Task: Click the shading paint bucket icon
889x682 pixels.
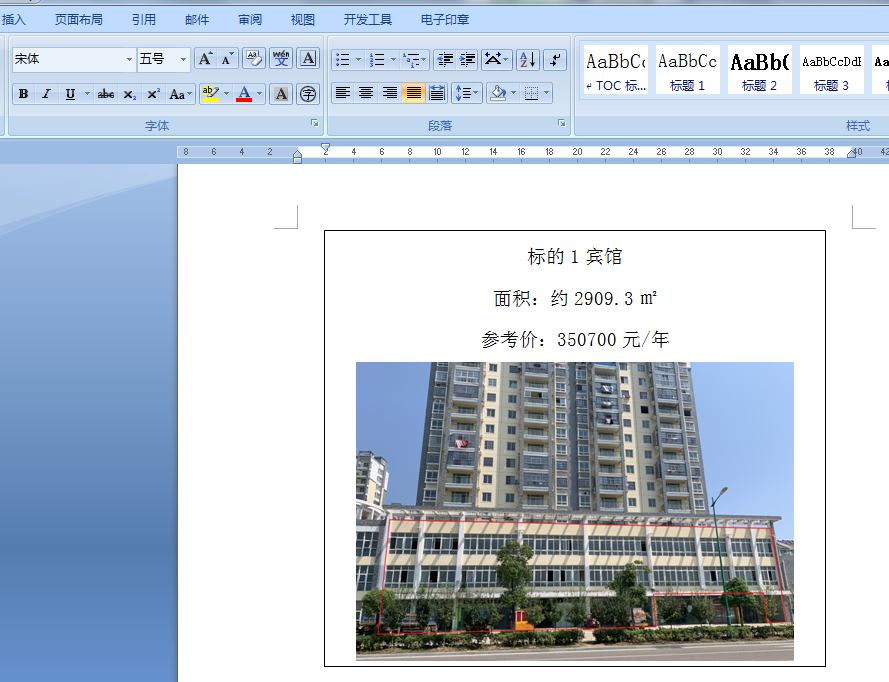Action: tap(498, 93)
